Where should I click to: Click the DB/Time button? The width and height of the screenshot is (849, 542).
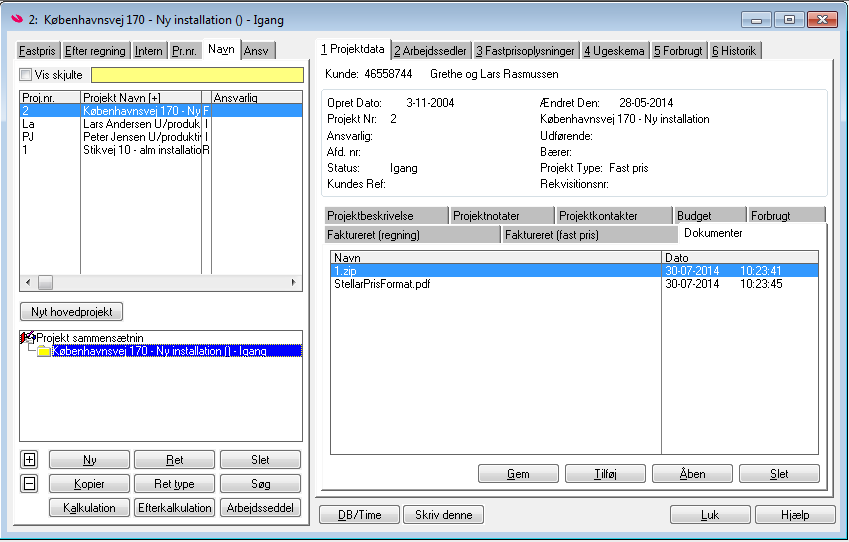tap(360, 514)
